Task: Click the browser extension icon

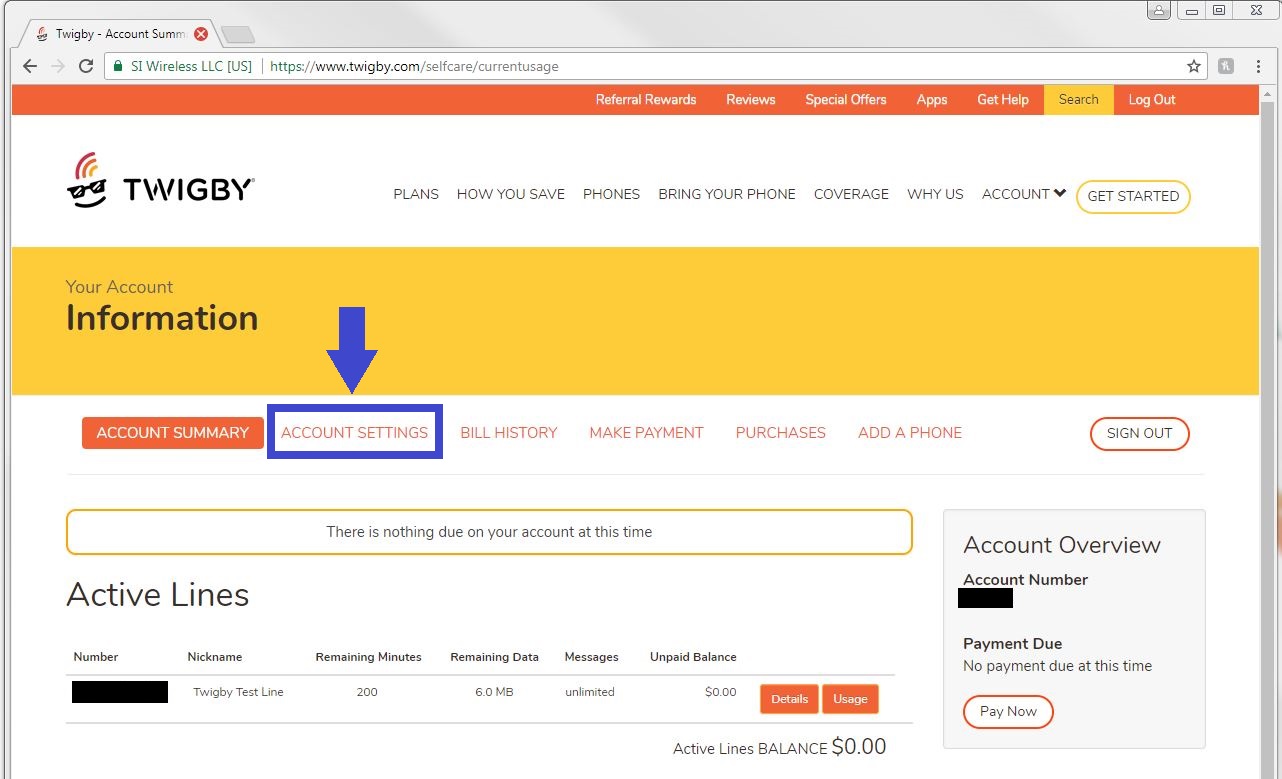Action: coord(1226,66)
